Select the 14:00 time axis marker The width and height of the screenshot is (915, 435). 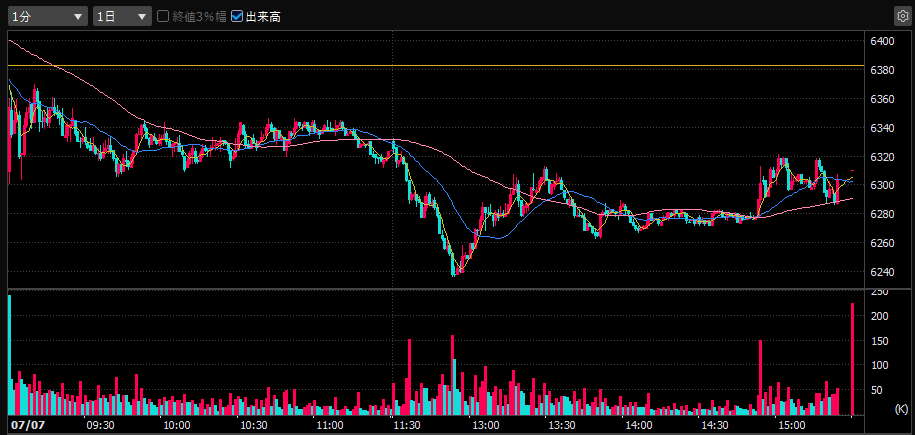639,424
